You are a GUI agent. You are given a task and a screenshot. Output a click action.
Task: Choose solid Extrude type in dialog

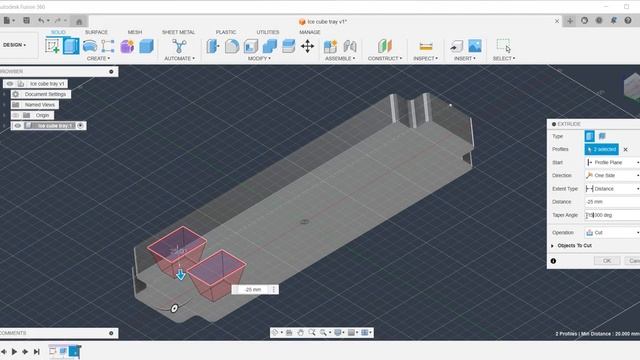589,136
